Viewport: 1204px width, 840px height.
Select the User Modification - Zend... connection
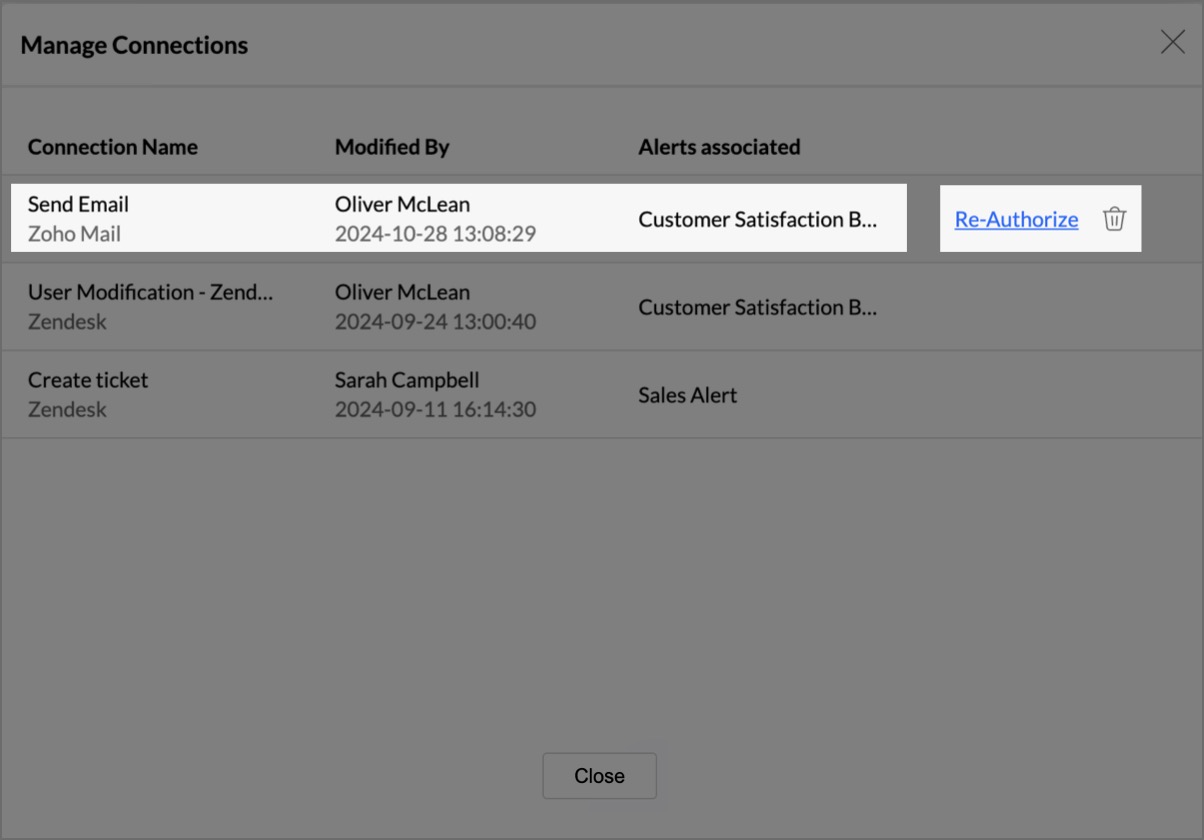pyautogui.click(x=150, y=292)
